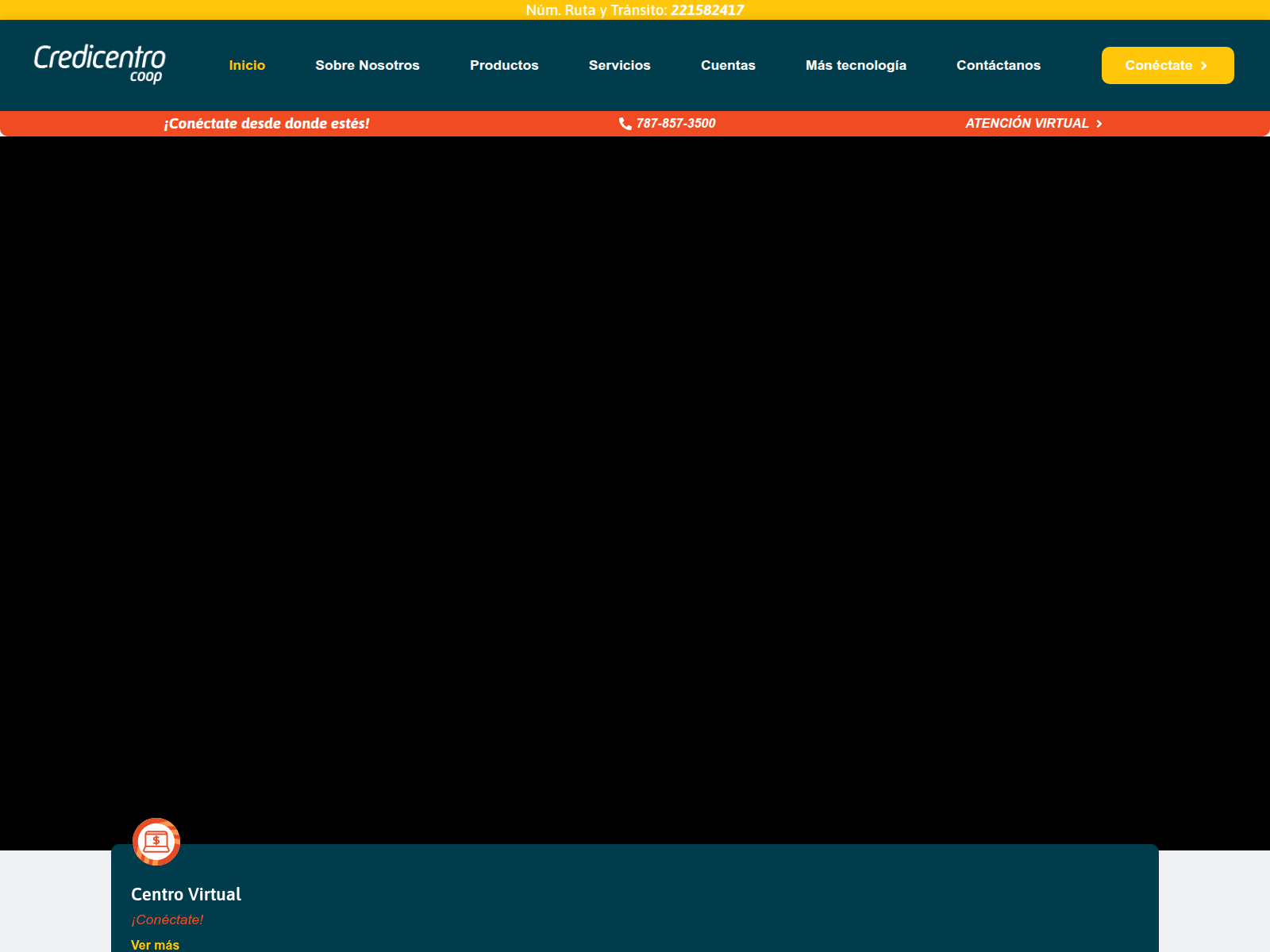The width and height of the screenshot is (1270, 952).
Task: Click the chevron beside ATENCIÓN VIRTUAL
Action: (x=1100, y=123)
